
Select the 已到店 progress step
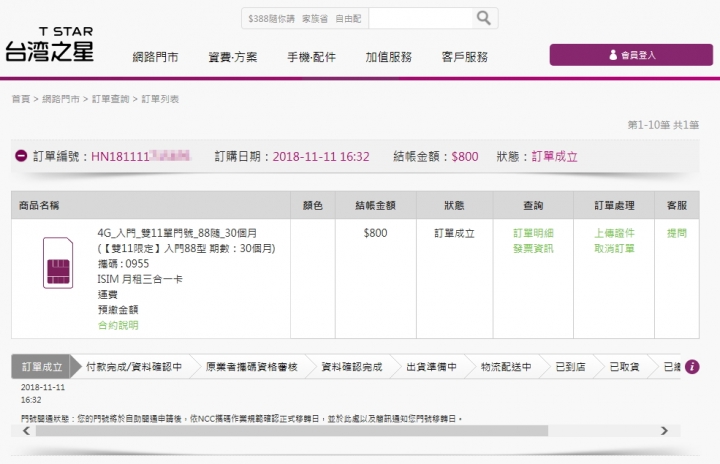570,367
